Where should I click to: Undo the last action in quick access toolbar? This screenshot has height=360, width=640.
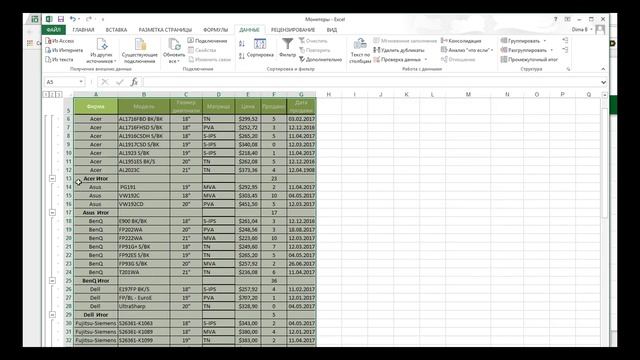click(x=73, y=19)
